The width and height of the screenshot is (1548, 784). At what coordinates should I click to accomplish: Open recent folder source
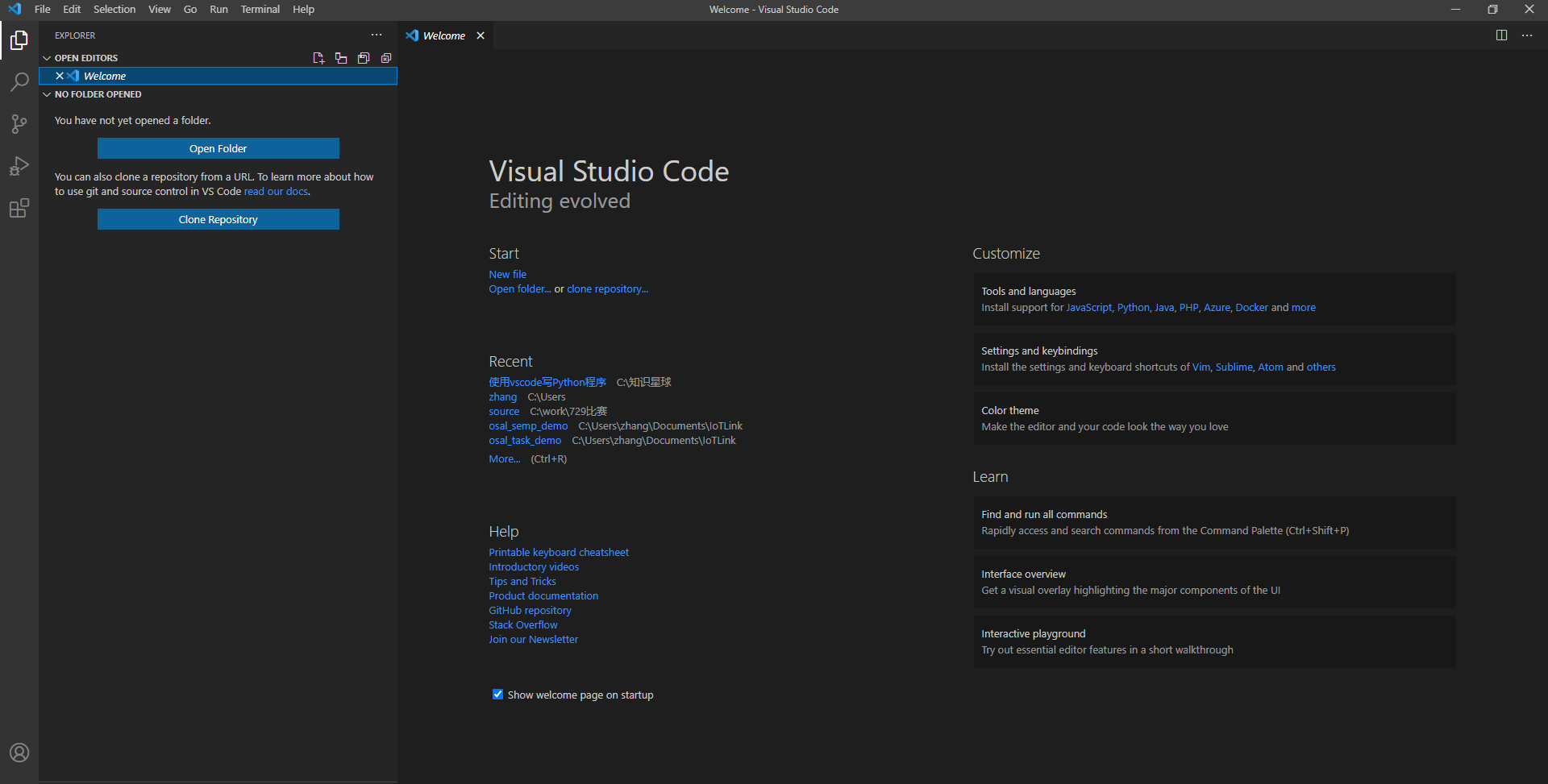(x=504, y=411)
